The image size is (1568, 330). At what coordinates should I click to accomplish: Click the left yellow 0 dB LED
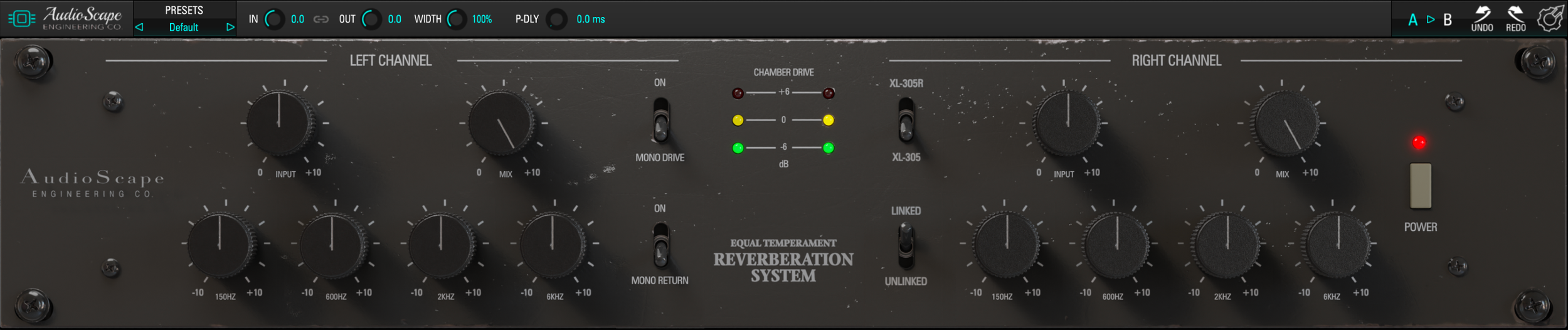pos(738,120)
